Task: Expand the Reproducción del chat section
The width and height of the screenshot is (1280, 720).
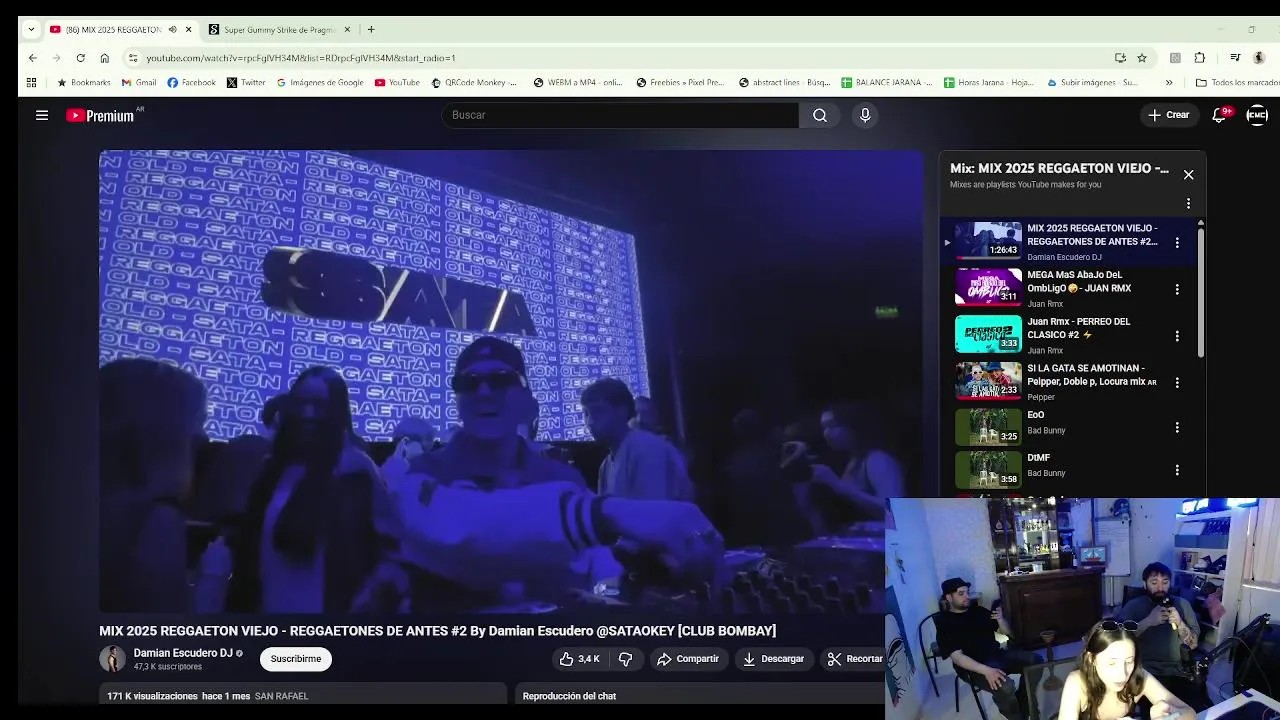Action: click(x=701, y=696)
